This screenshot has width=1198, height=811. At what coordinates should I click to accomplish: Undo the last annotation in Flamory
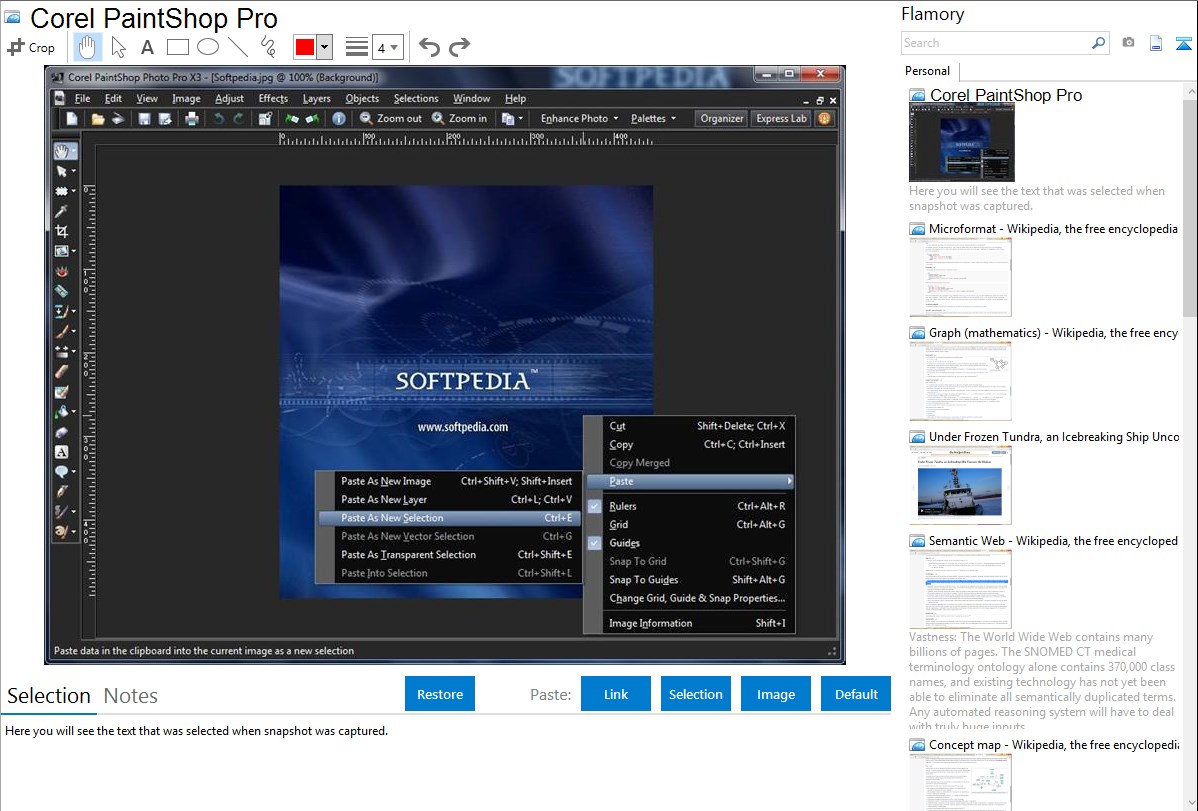tap(429, 47)
